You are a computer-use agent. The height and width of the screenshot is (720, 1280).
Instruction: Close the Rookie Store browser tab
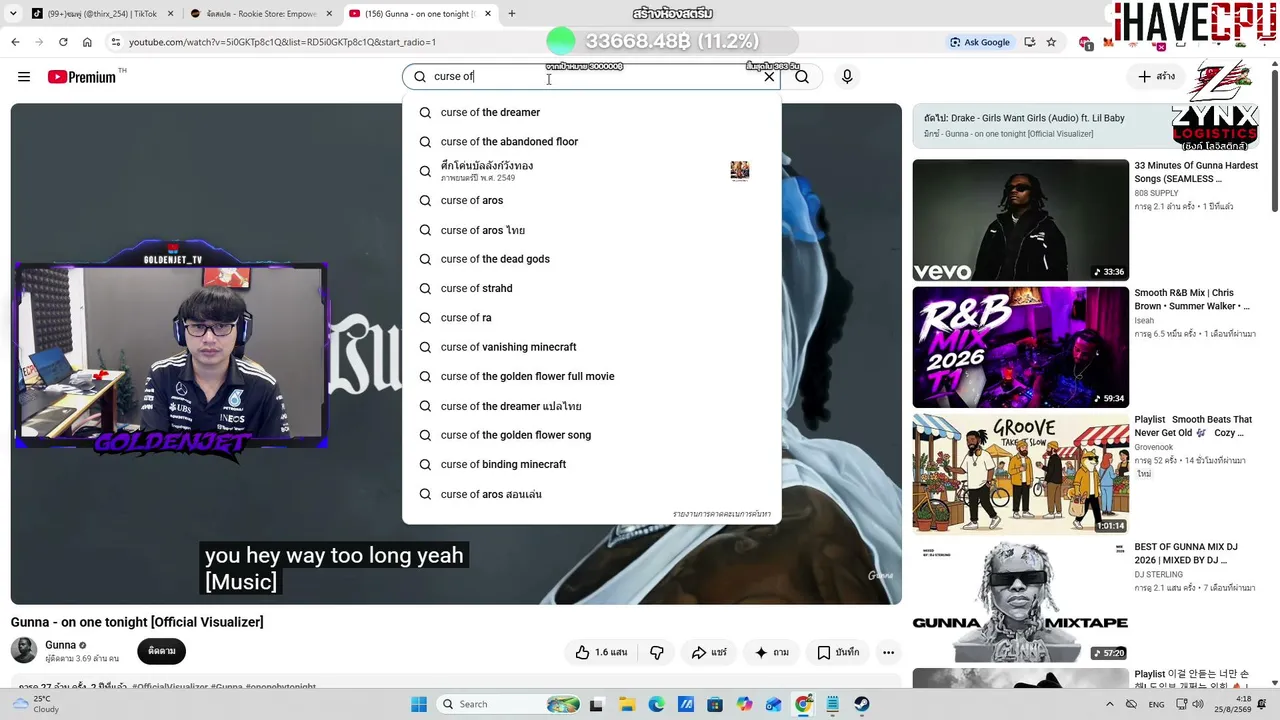328,14
